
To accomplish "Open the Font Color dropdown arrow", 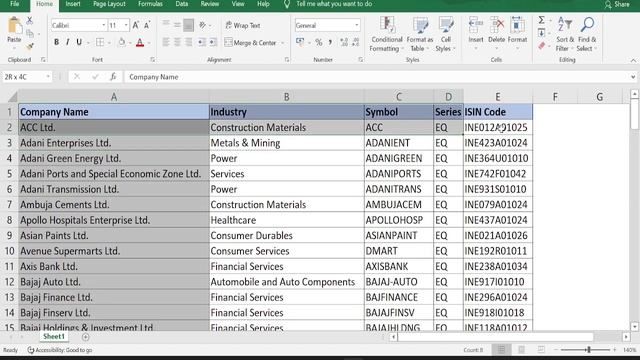I will point(149,43).
